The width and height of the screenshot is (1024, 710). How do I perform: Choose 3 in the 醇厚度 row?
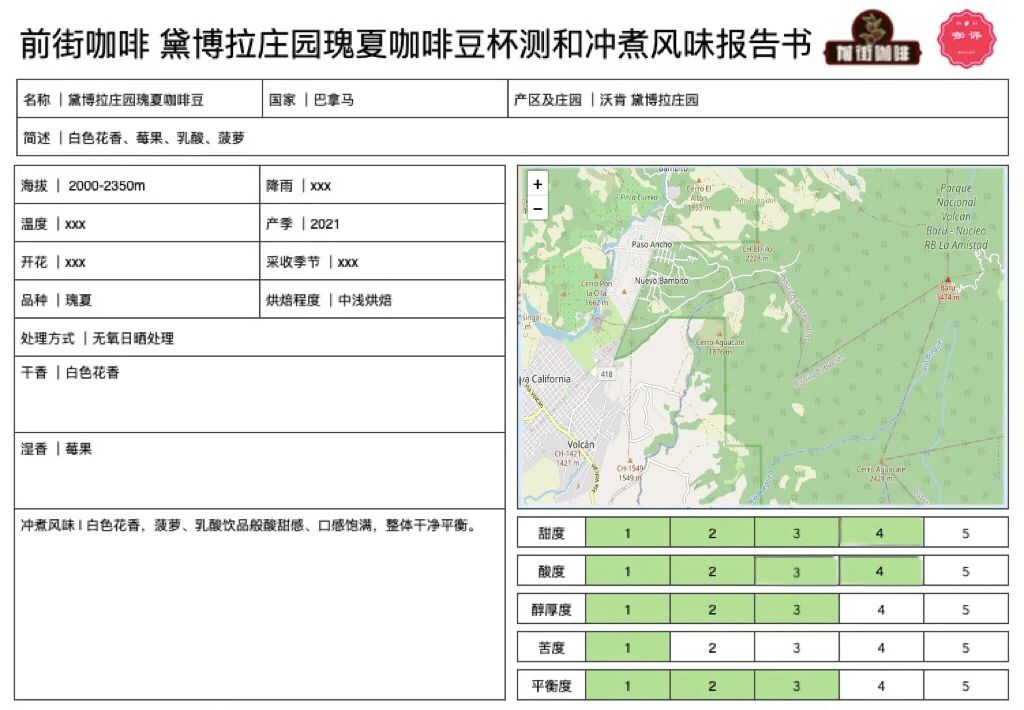(796, 609)
